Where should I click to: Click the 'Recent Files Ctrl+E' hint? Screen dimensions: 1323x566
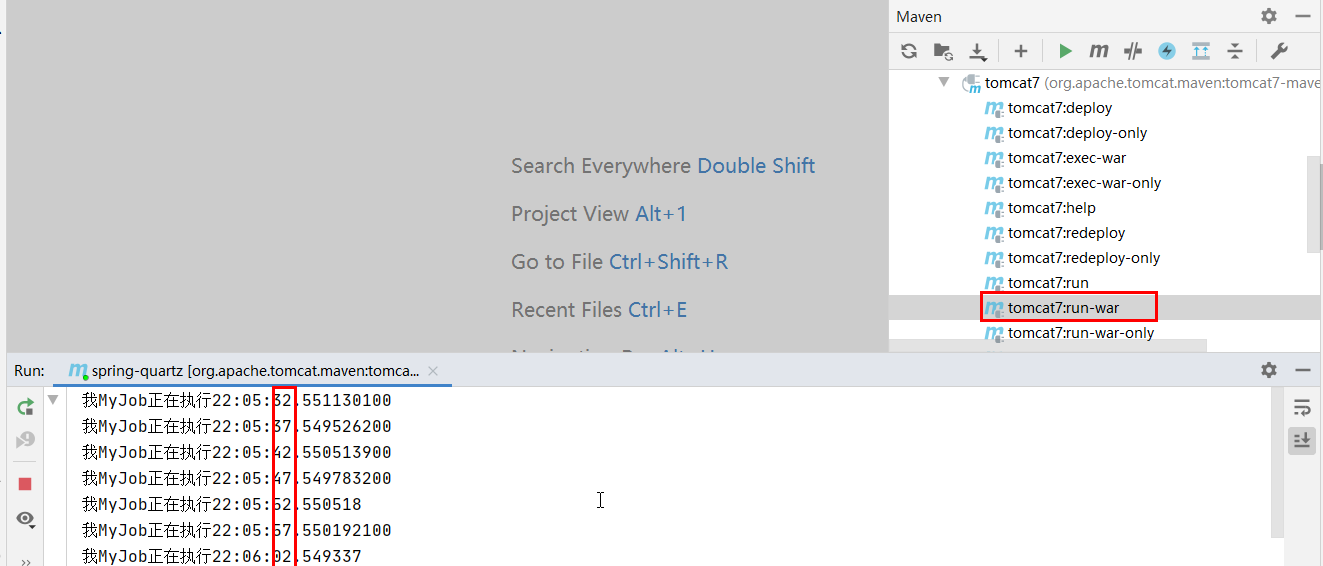(x=599, y=310)
